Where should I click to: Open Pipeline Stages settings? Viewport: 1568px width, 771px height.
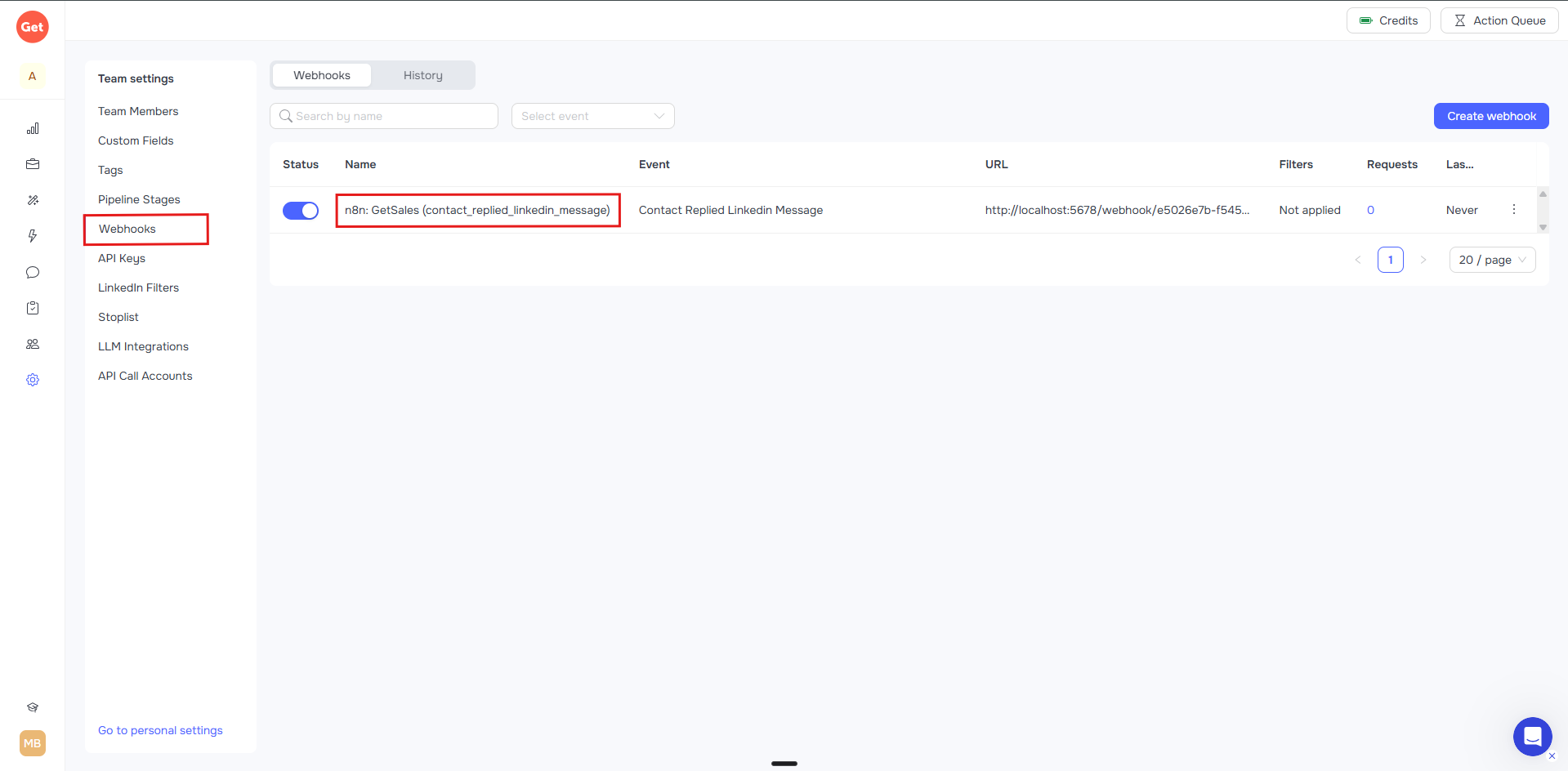[139, 199]
